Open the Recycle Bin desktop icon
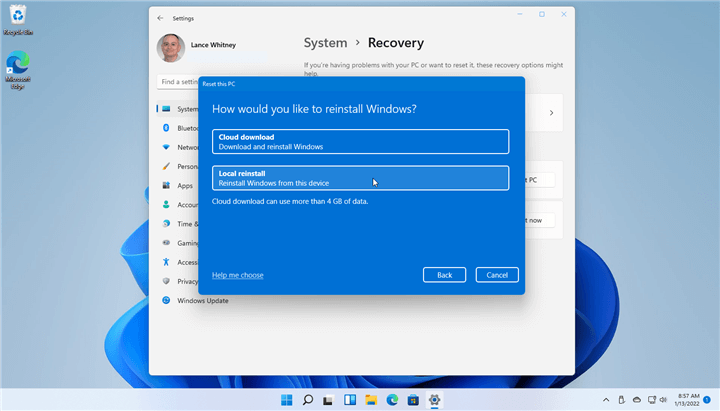The image size is (720, 411). click(17, 20)
